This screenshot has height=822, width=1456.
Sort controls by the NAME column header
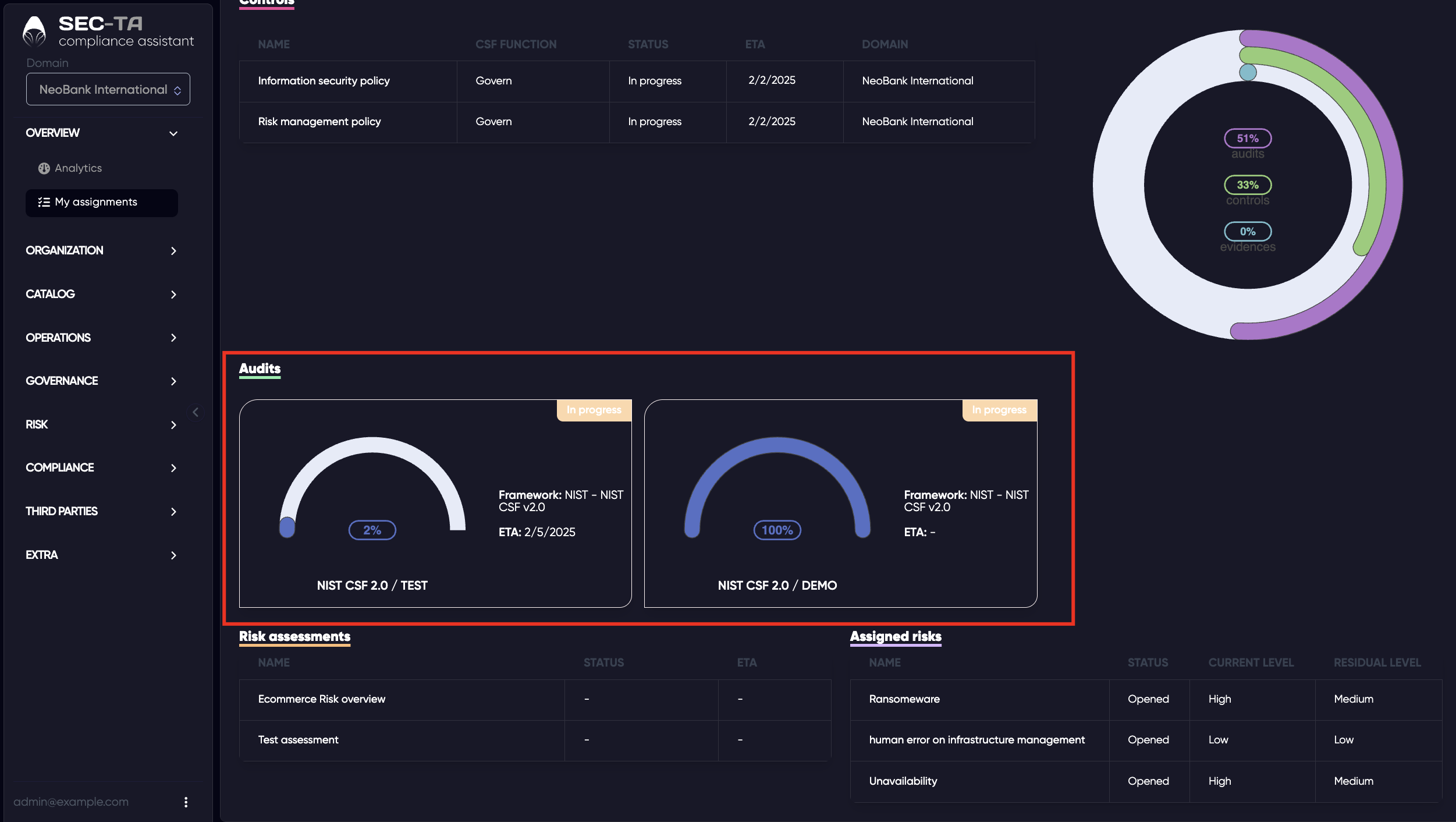(x=274, y=44)
